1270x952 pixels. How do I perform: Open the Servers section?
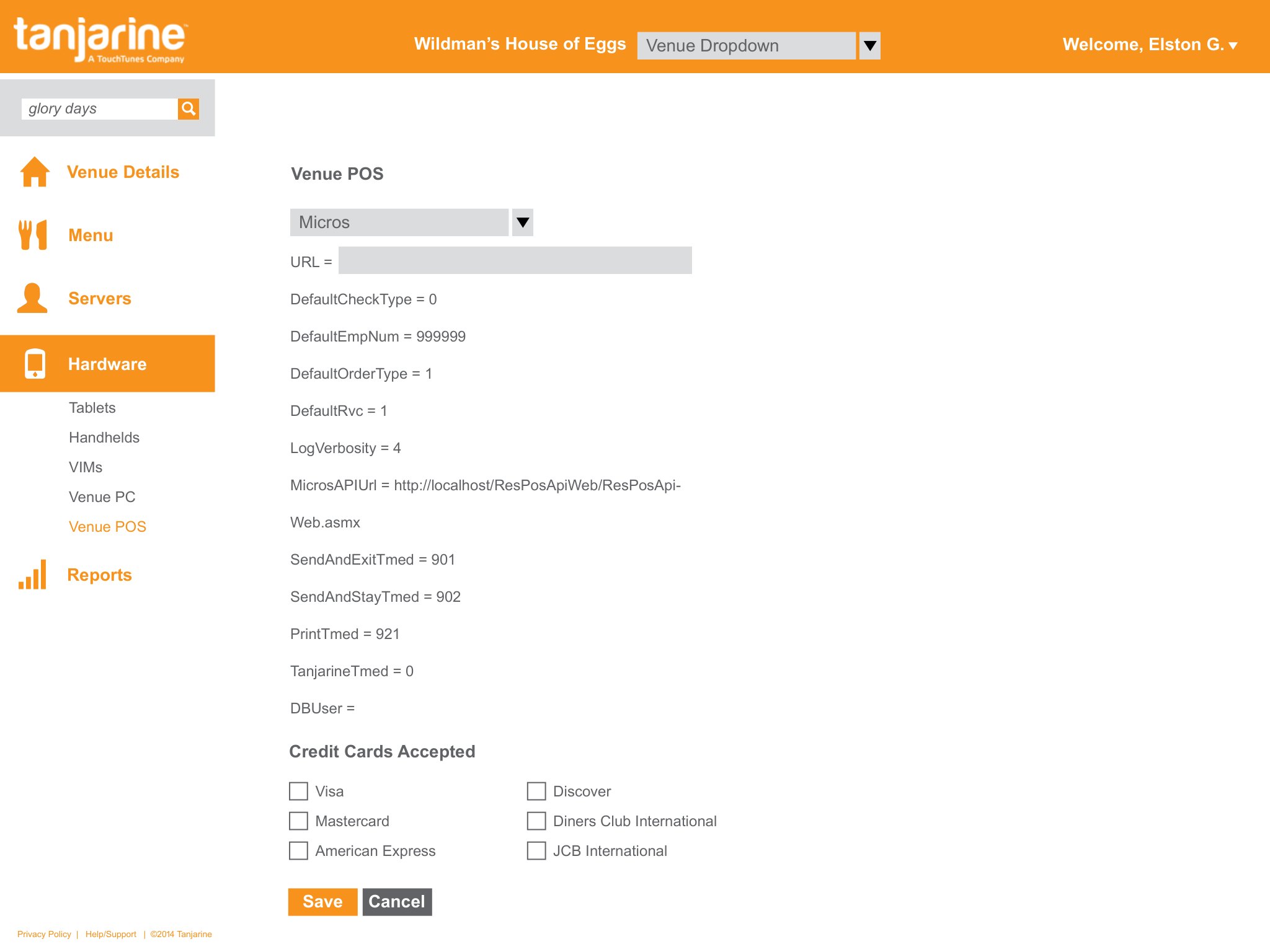coord(100,299)
